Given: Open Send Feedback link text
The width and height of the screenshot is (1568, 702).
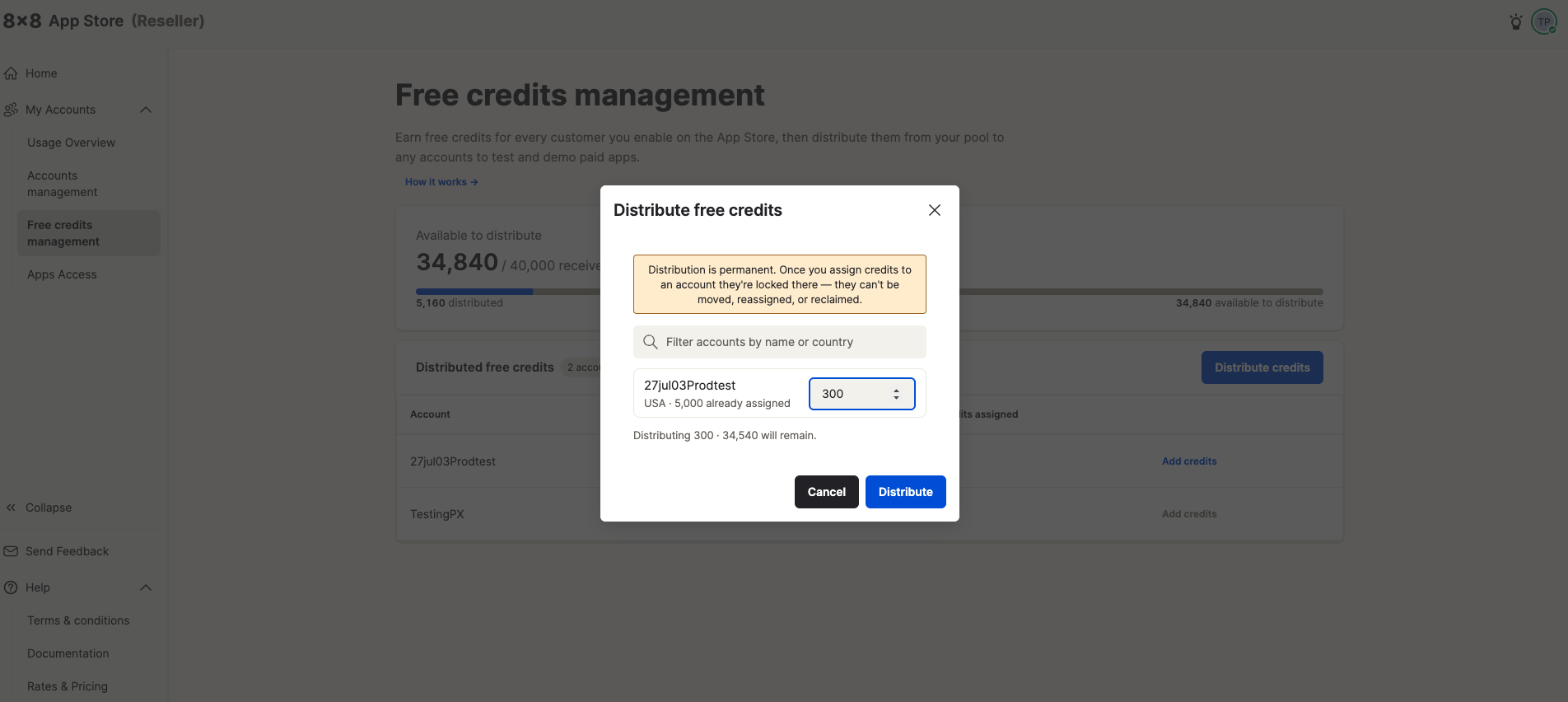Looking at the screenshot, I should (x=67, y=551).
